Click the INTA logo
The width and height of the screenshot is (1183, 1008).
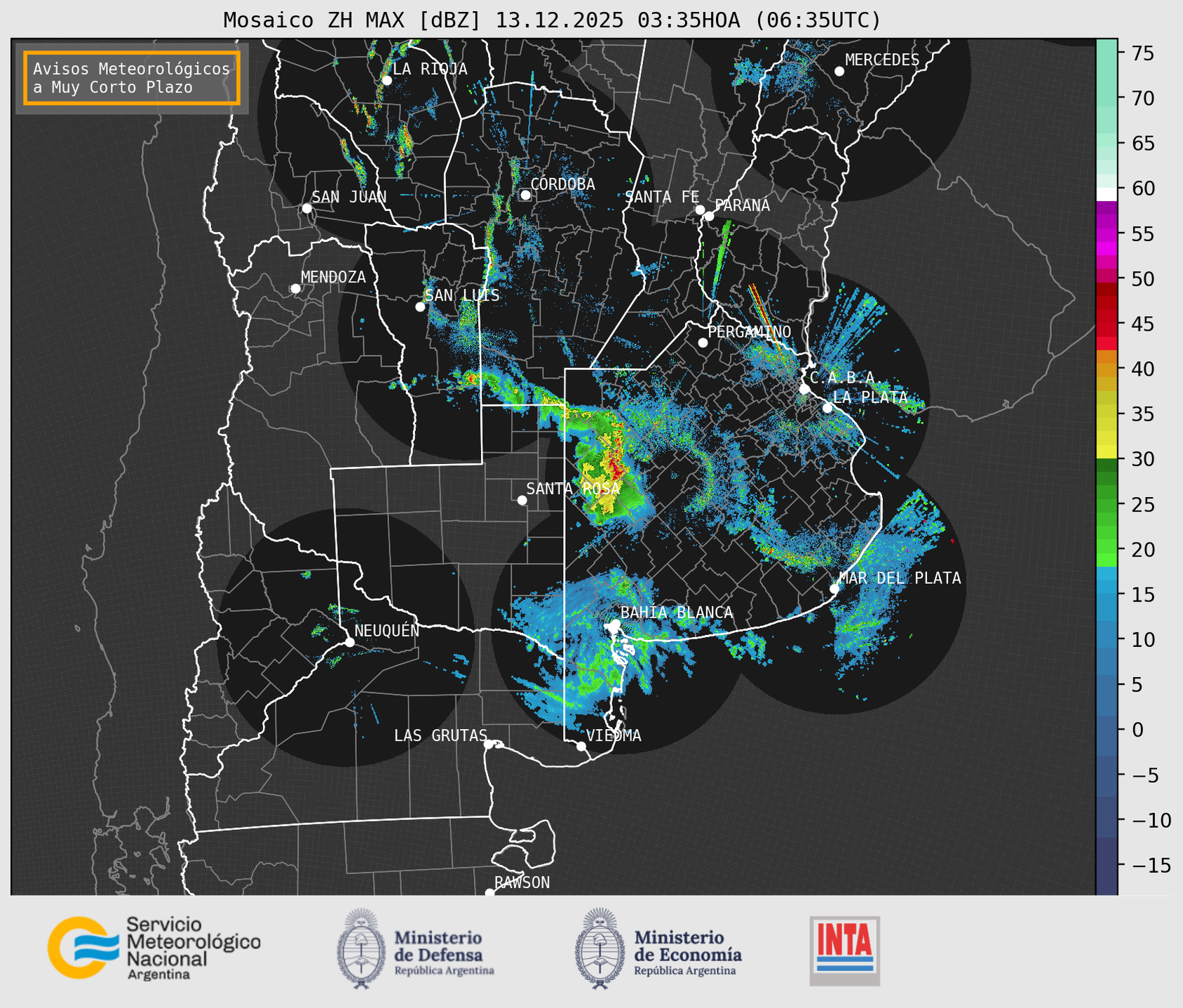pos(845,951)
